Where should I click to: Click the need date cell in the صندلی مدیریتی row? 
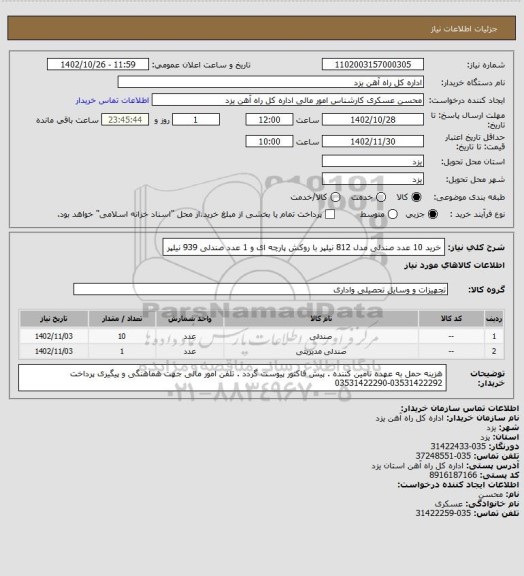[54, 352]
